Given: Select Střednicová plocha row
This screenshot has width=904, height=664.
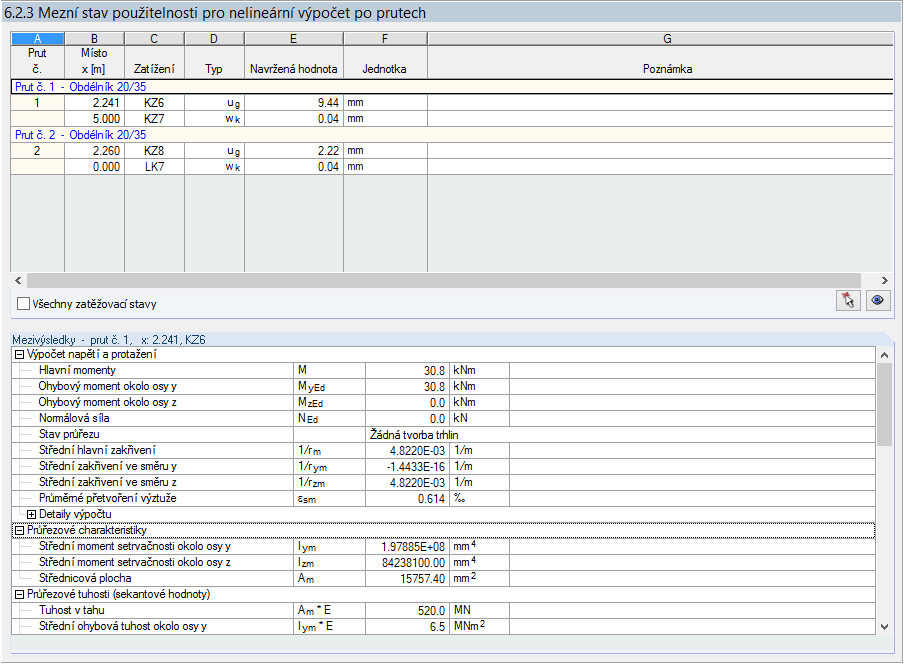Looking at the screenshot, I should (x=443, y=578).
